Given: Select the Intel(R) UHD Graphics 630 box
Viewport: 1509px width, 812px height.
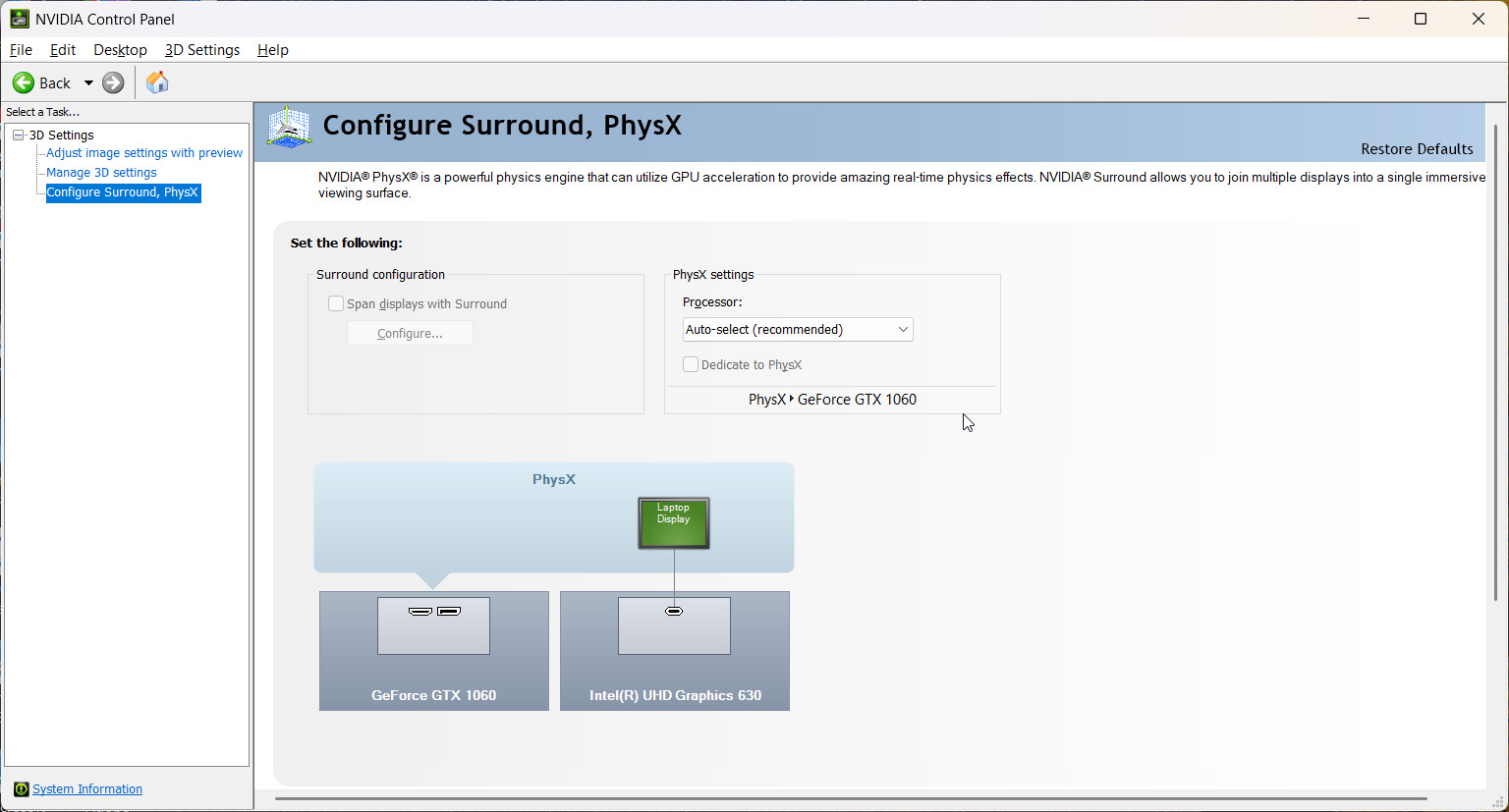Looking at the screenshot, I should click(675, 651).
